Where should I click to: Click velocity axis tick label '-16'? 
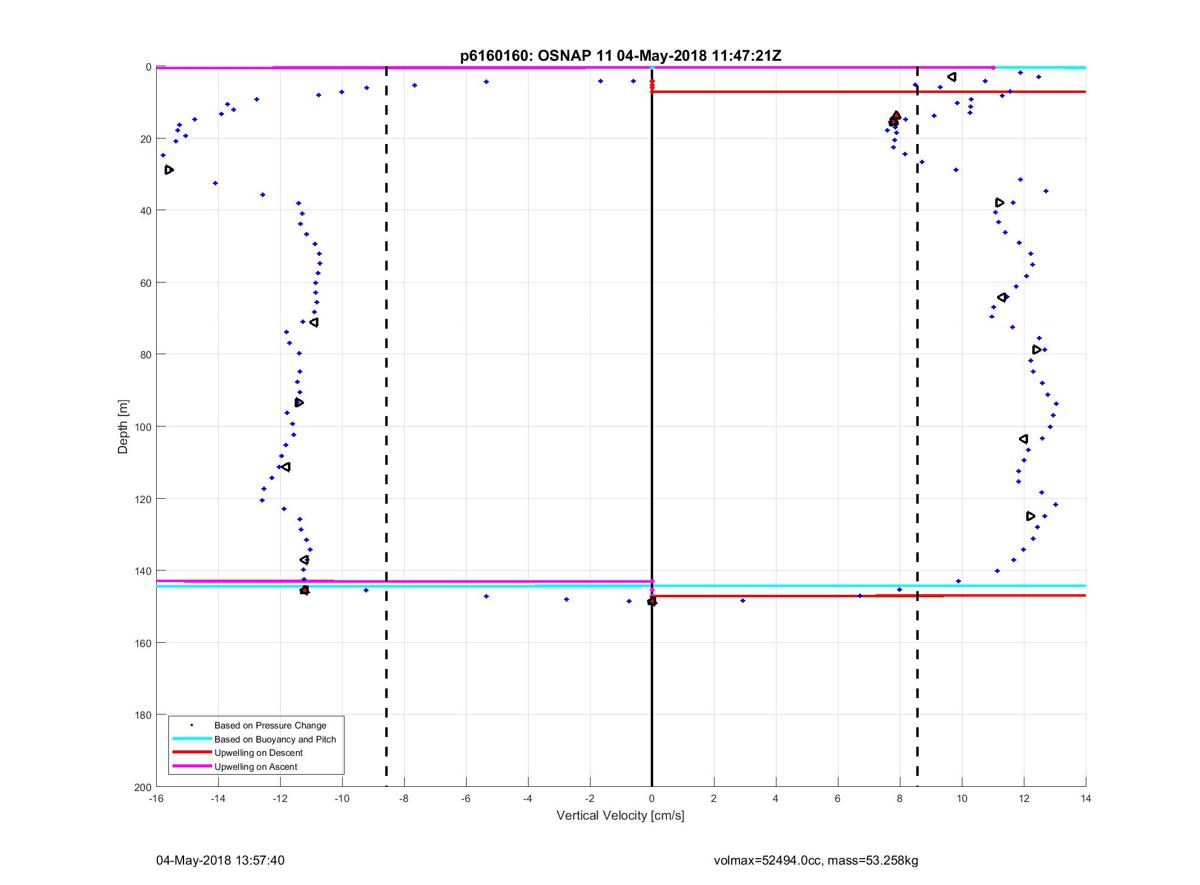[155, 798]
